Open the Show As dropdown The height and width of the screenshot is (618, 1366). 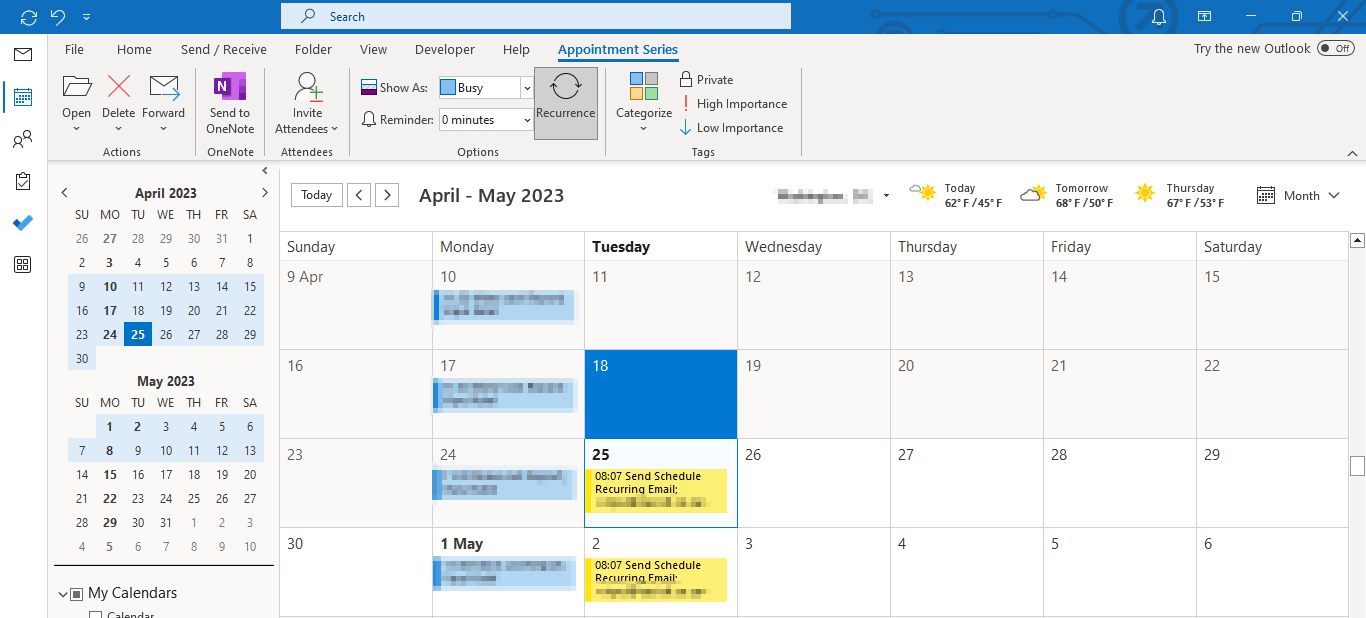click(x=528, y=87)
